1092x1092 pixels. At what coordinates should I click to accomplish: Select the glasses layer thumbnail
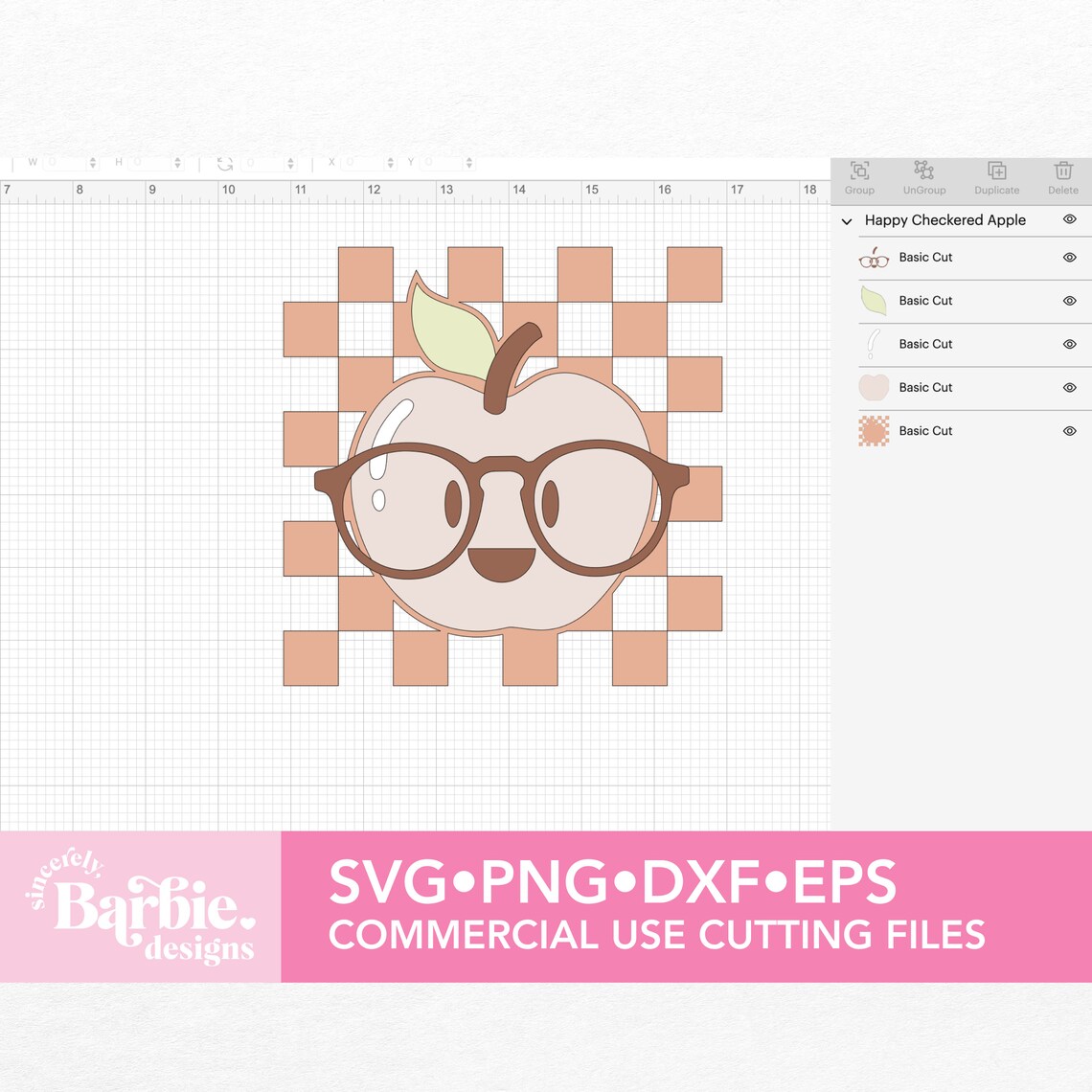click(x=874, y=257)
